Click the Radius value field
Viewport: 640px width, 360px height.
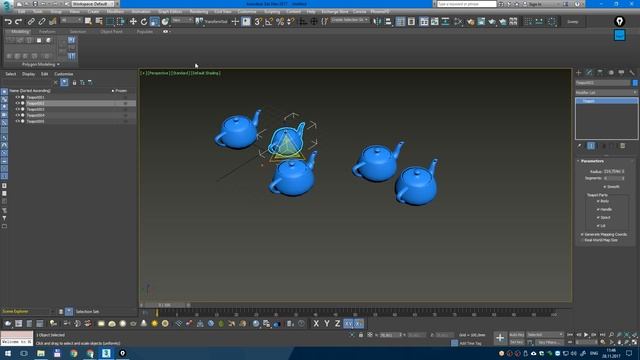coord(612,171)
